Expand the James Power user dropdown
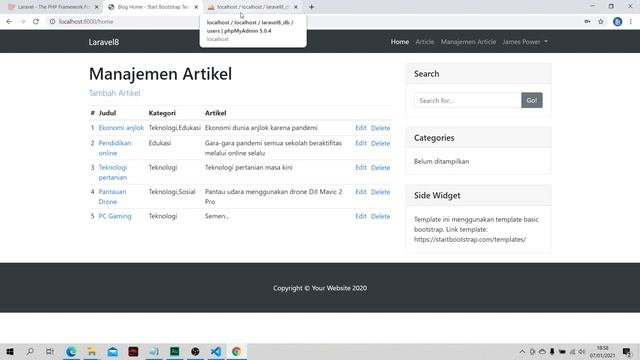Screen dimensions: 640x360 coord(525,42)
